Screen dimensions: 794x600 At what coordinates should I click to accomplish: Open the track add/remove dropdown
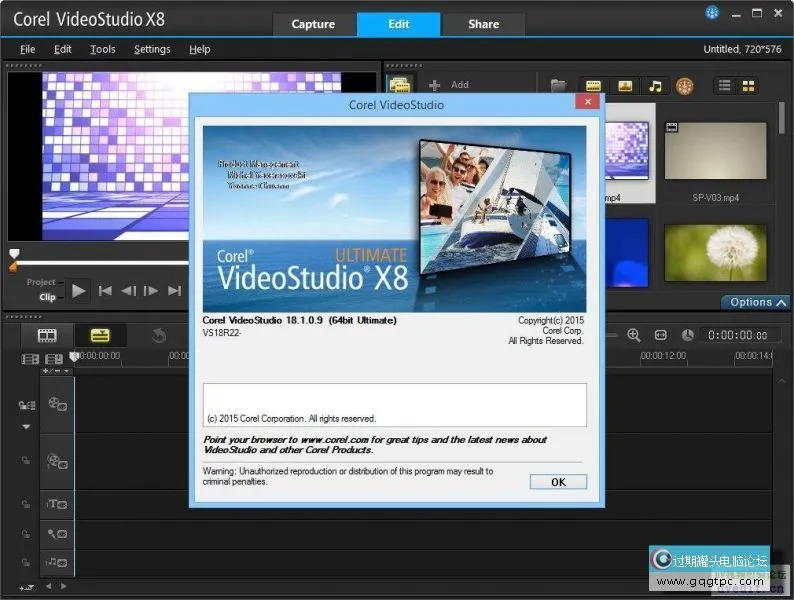[54, 371]
